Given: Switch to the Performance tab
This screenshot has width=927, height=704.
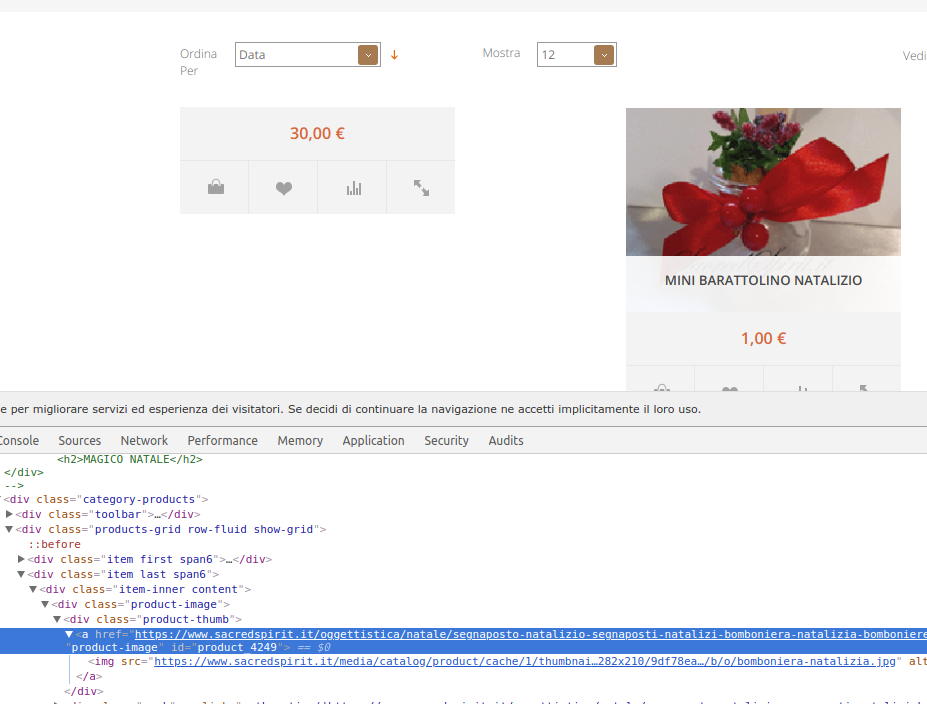Looking at the screenshot, I should (x=222, y=440).
